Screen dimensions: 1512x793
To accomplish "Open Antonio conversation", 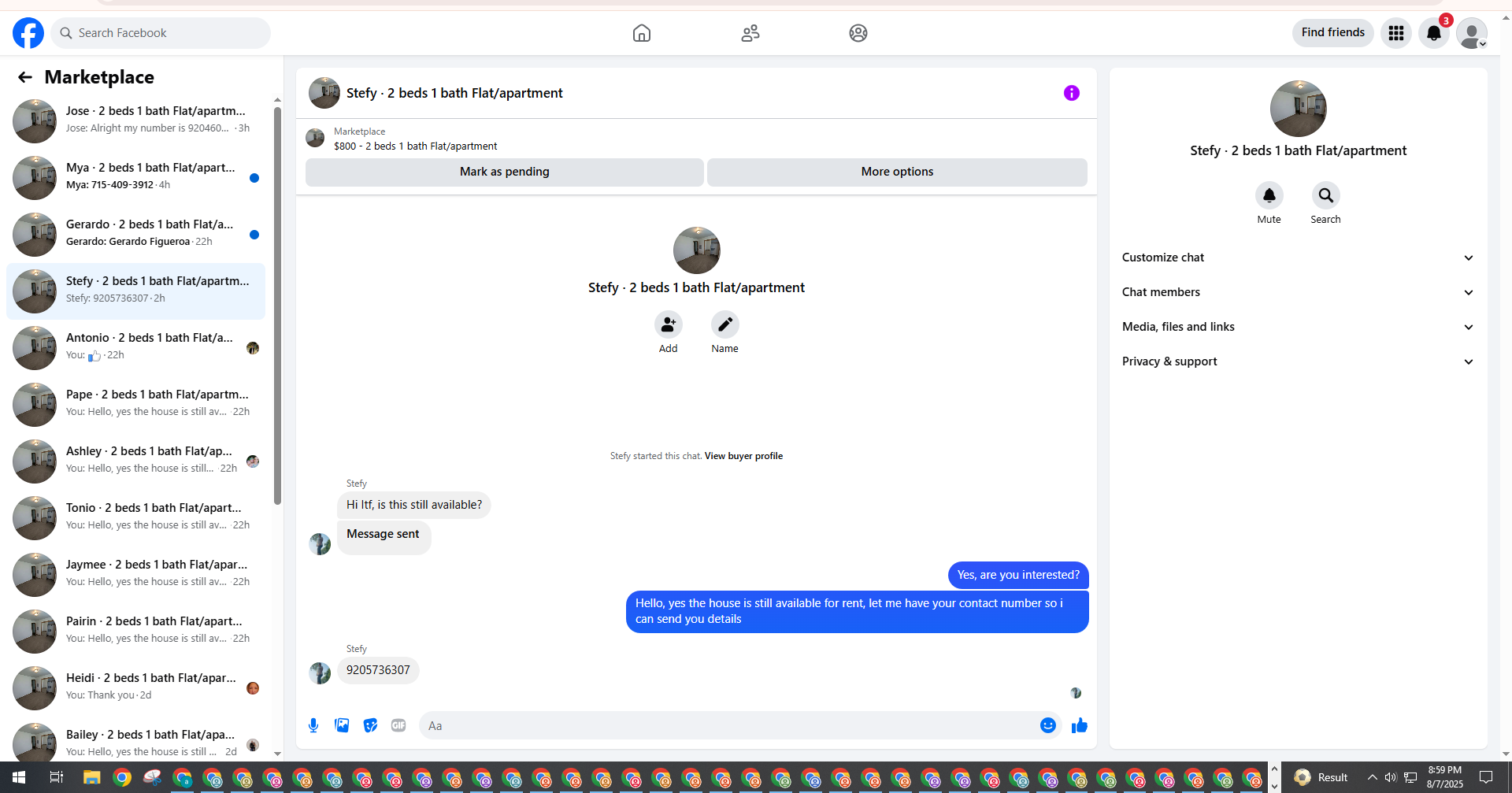I will pyautogui.click(x=135, y=347).
